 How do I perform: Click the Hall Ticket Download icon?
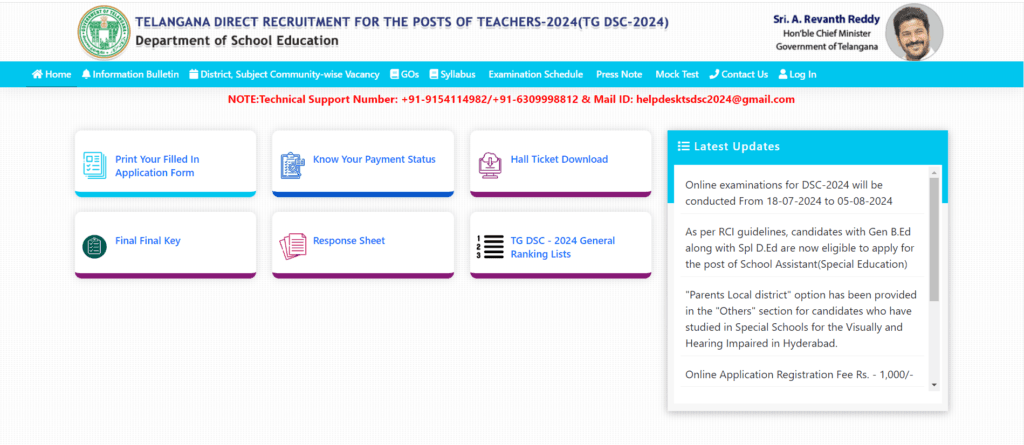tap(490, 163)
